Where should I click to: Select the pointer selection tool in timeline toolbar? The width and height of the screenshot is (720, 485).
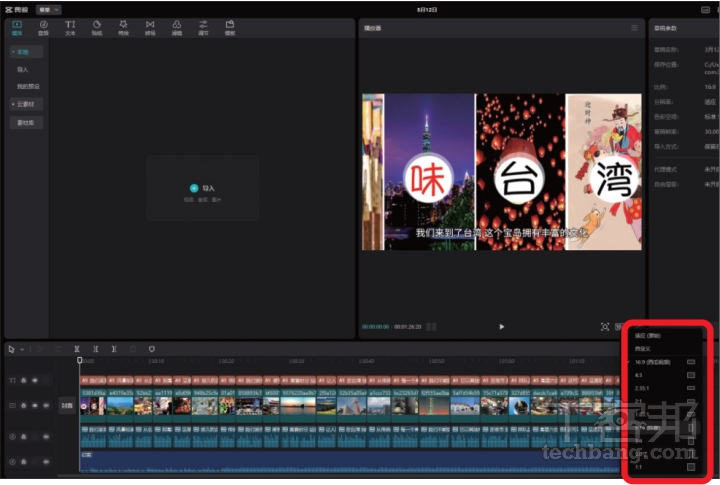tap(11, 350)
